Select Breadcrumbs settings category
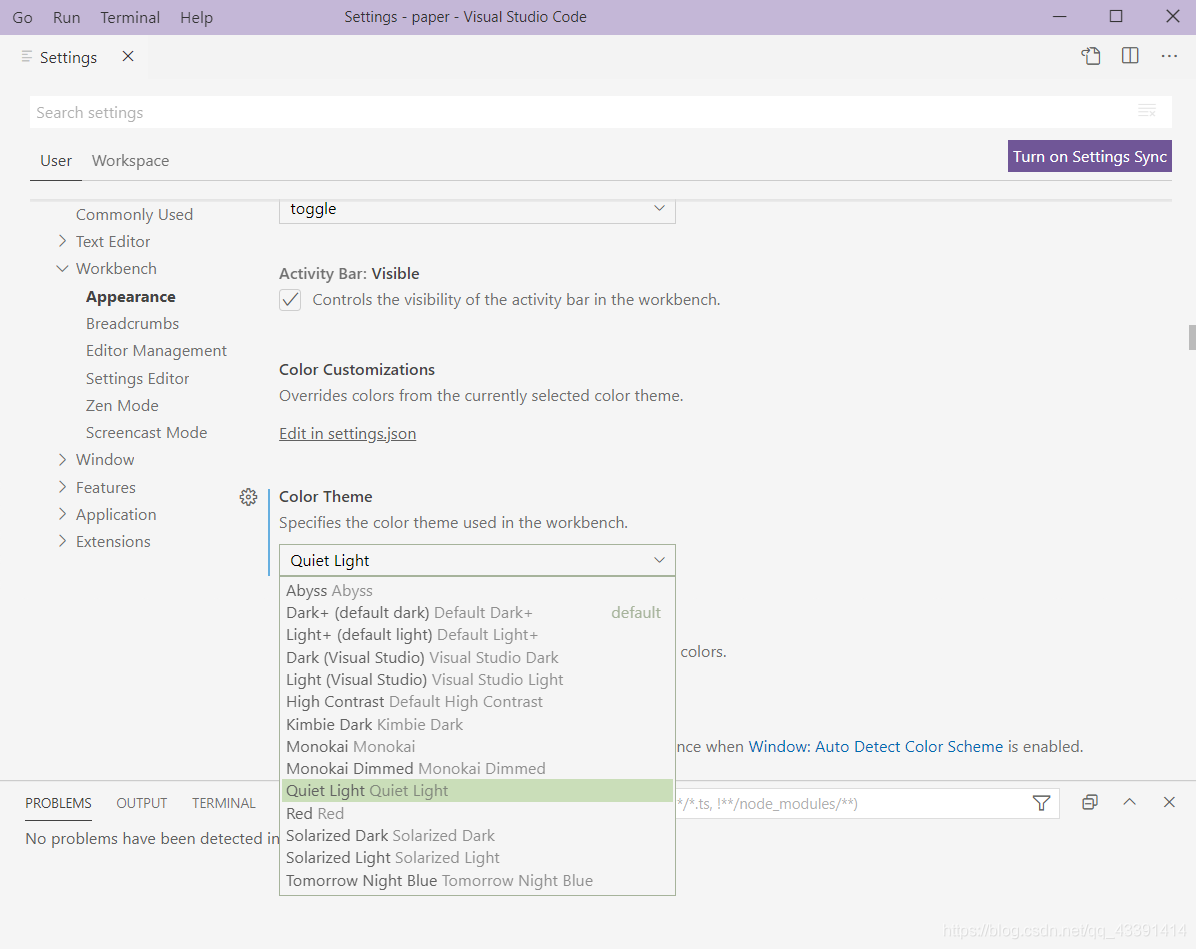Image resolution: width=1196 pixels, height=949 pixels. coord(132,323)
